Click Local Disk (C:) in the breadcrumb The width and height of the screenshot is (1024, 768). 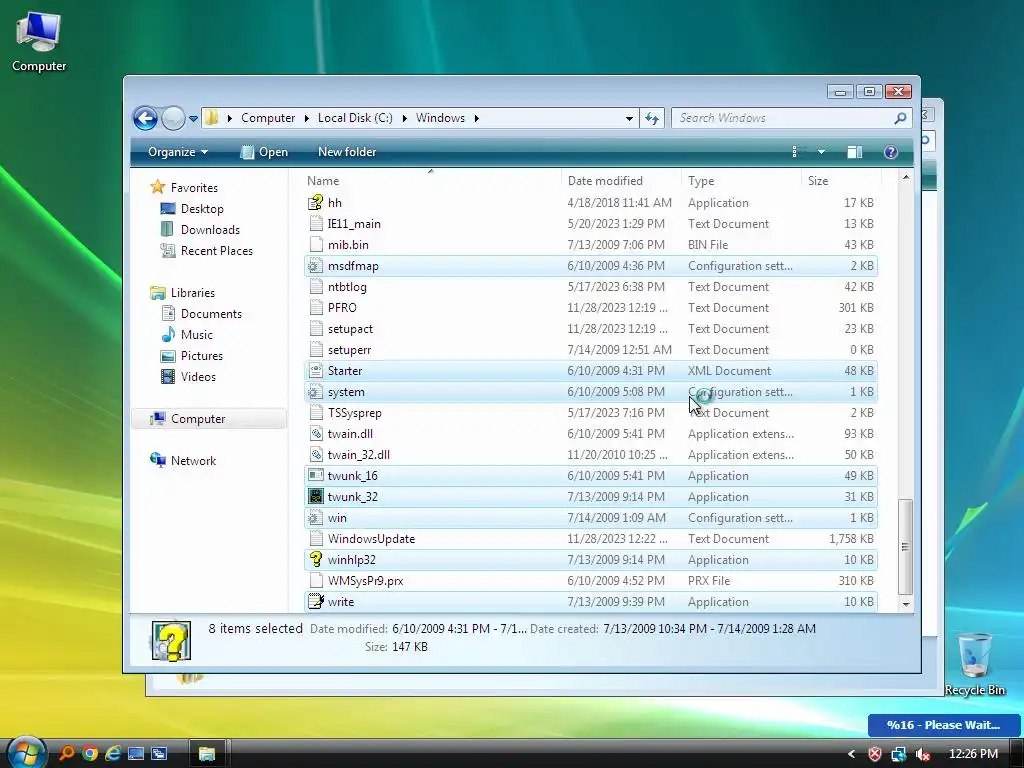(x=355, y=118)
